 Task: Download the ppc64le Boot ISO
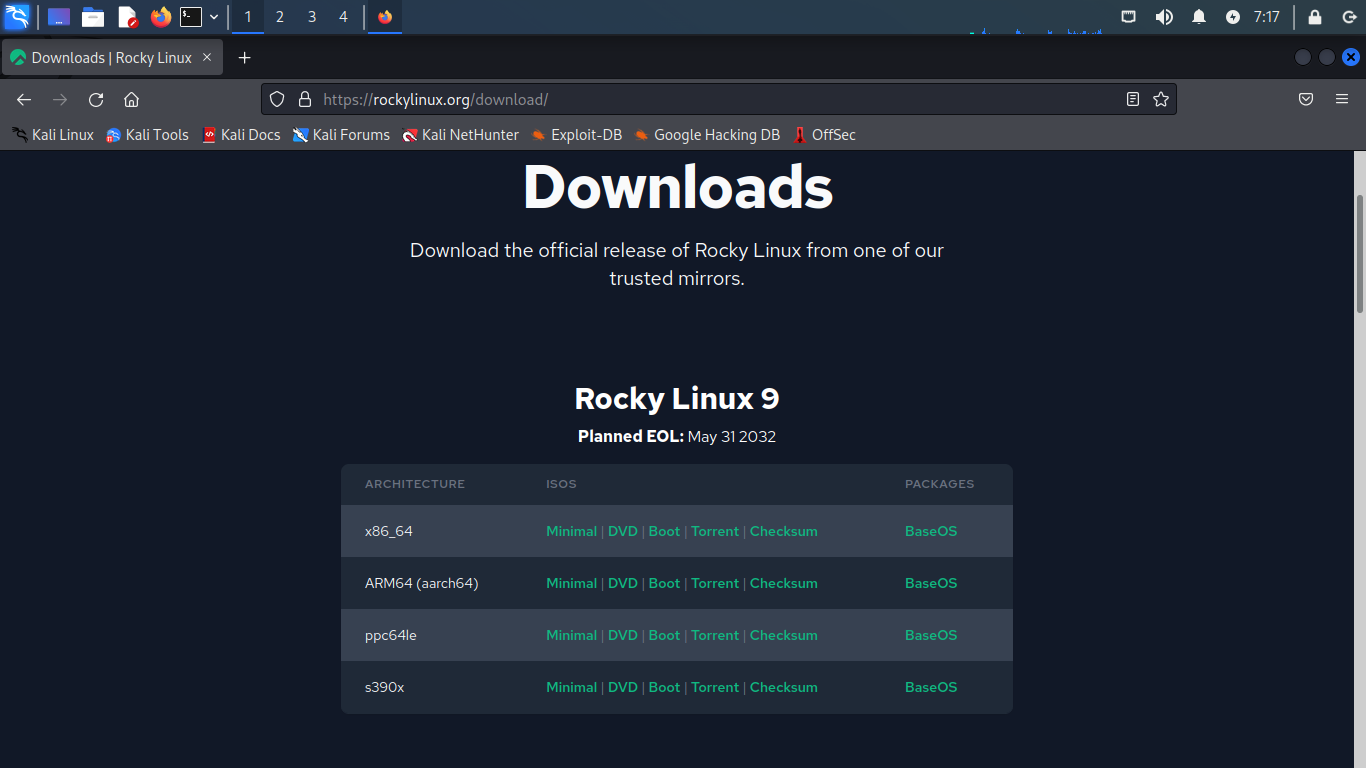click(x=664, y=635)
